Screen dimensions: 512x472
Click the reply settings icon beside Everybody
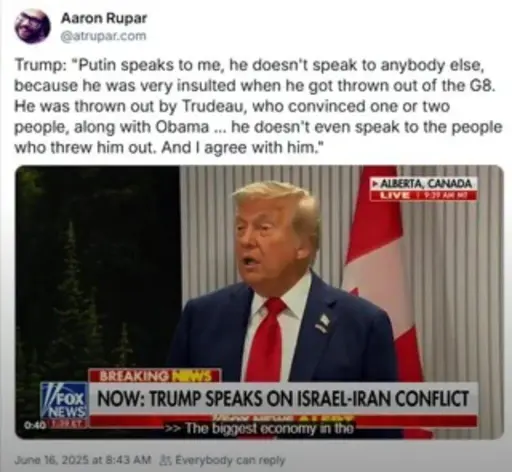click(x=166, y=460)
